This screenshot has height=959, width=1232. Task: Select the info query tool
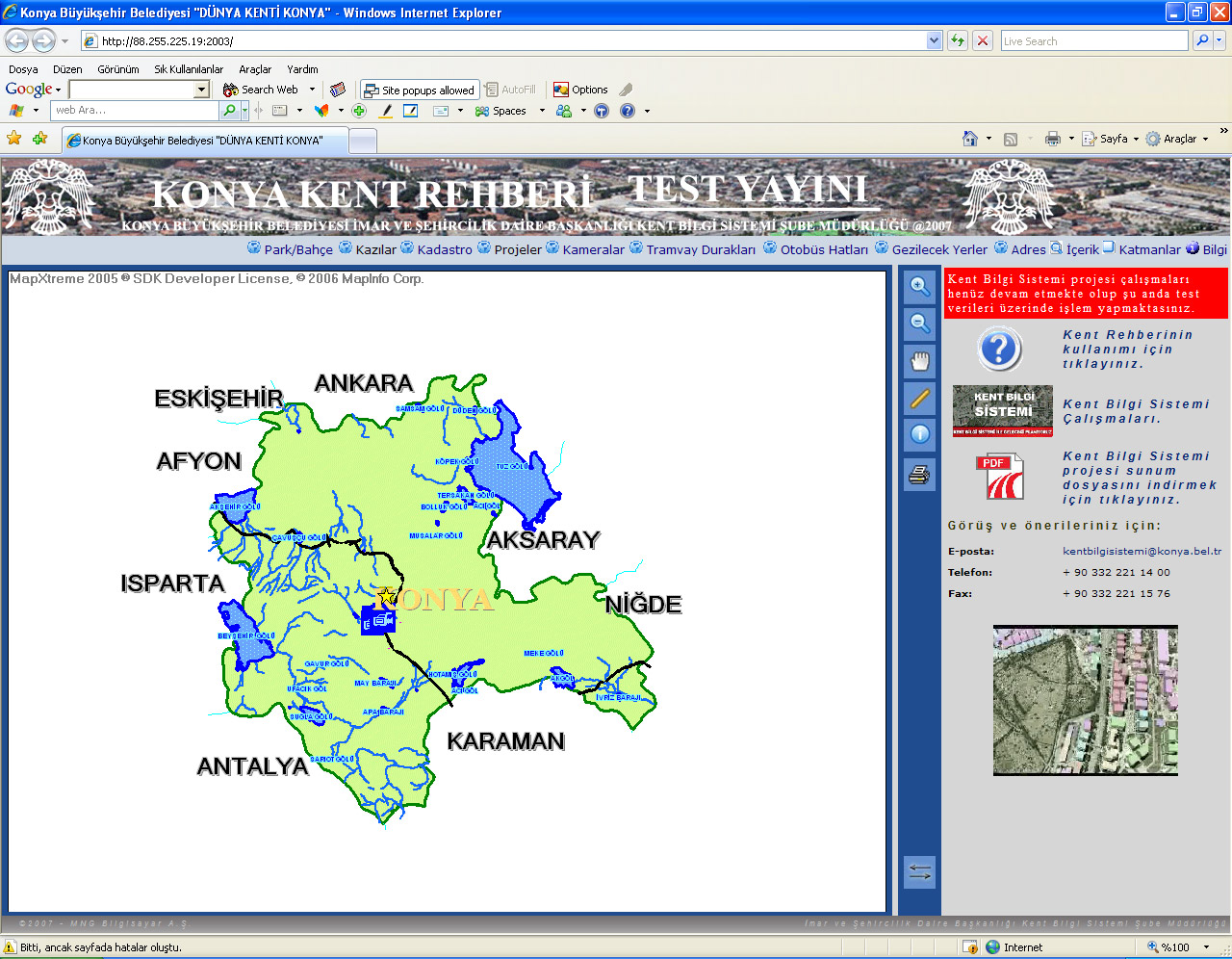click(x=920, y=434)
